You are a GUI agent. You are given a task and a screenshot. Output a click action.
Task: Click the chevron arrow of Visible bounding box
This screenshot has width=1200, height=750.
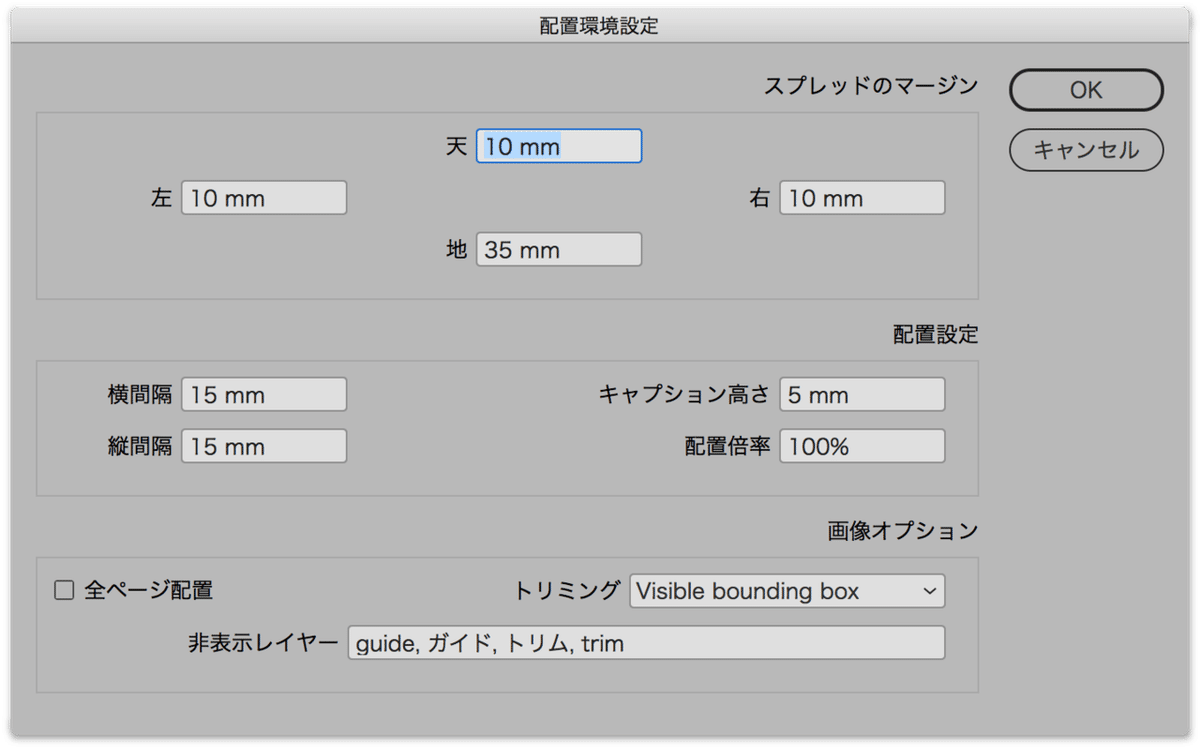click(x=930, y=591)
